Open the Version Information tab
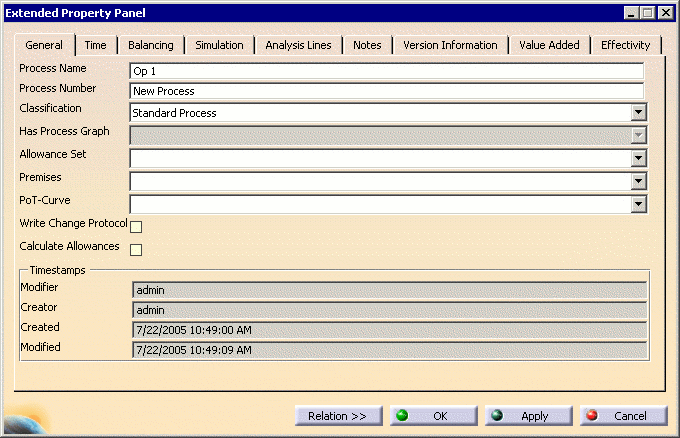This screenshot has width=680, height=438. click(x=450, y=45)
